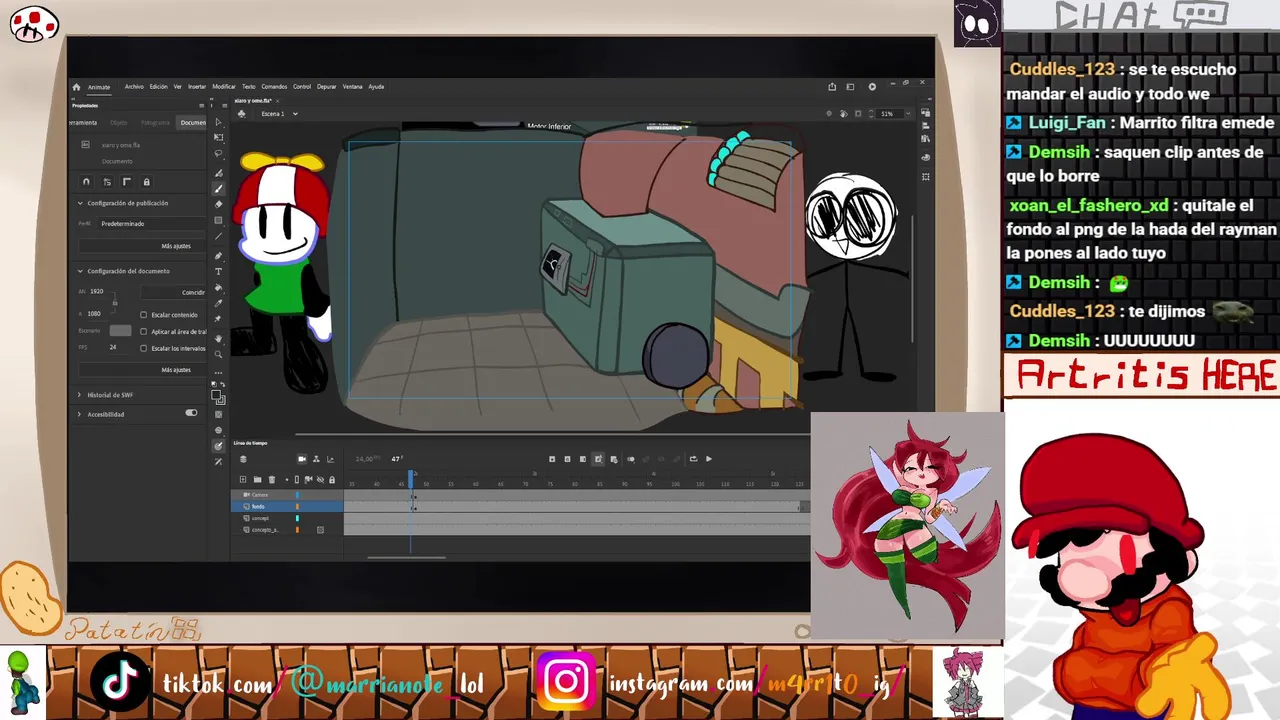Screen dimensions: 1280x720
Task: Select the Zoom magnifier tool
Action: pyautogui.click(x=219, y=354)
